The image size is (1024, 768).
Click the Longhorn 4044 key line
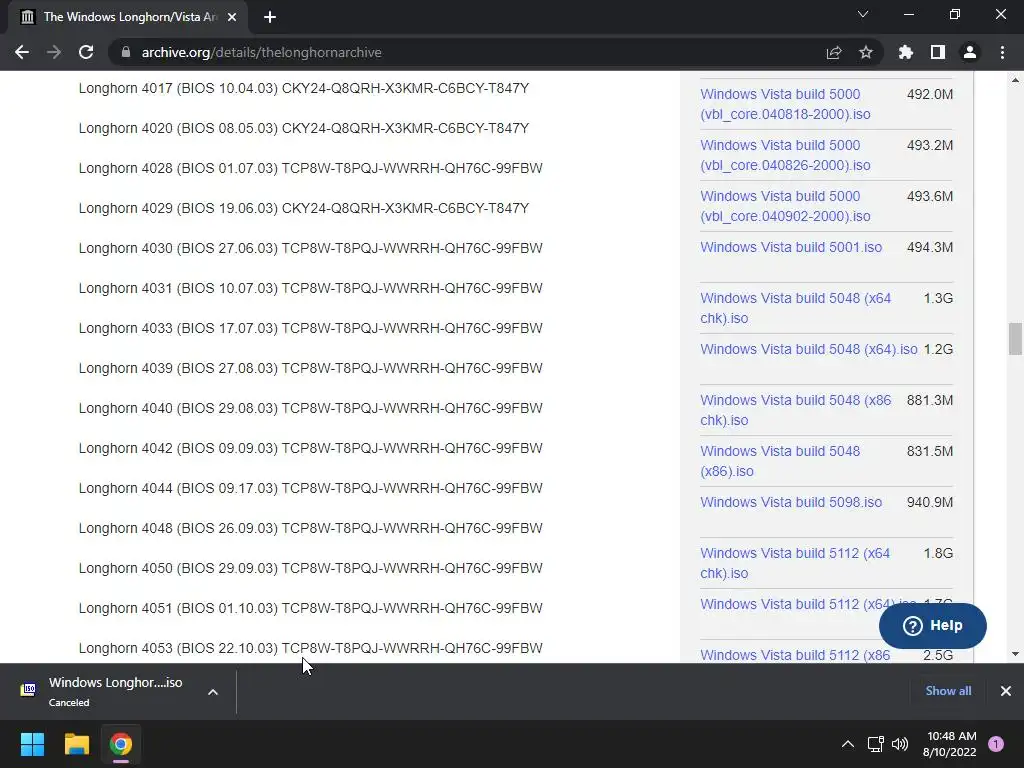click(310, 488)
